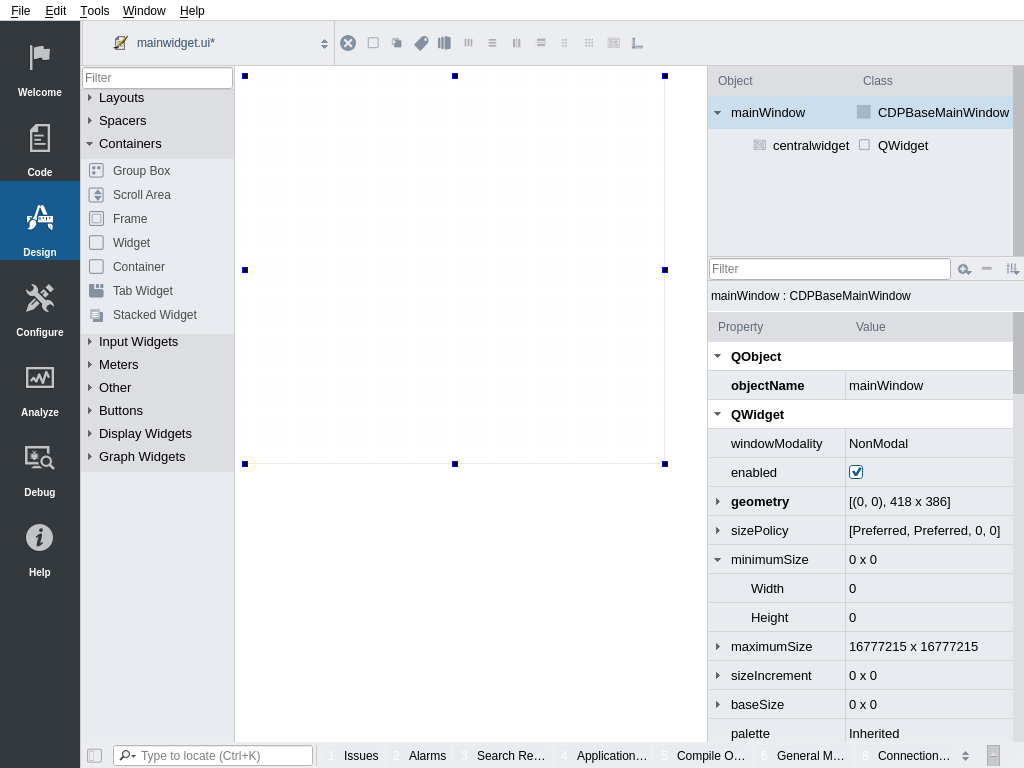This screenshot has width=1024, height=768.
Task: Switch to the Analyze mode
Action: point(40,388)
